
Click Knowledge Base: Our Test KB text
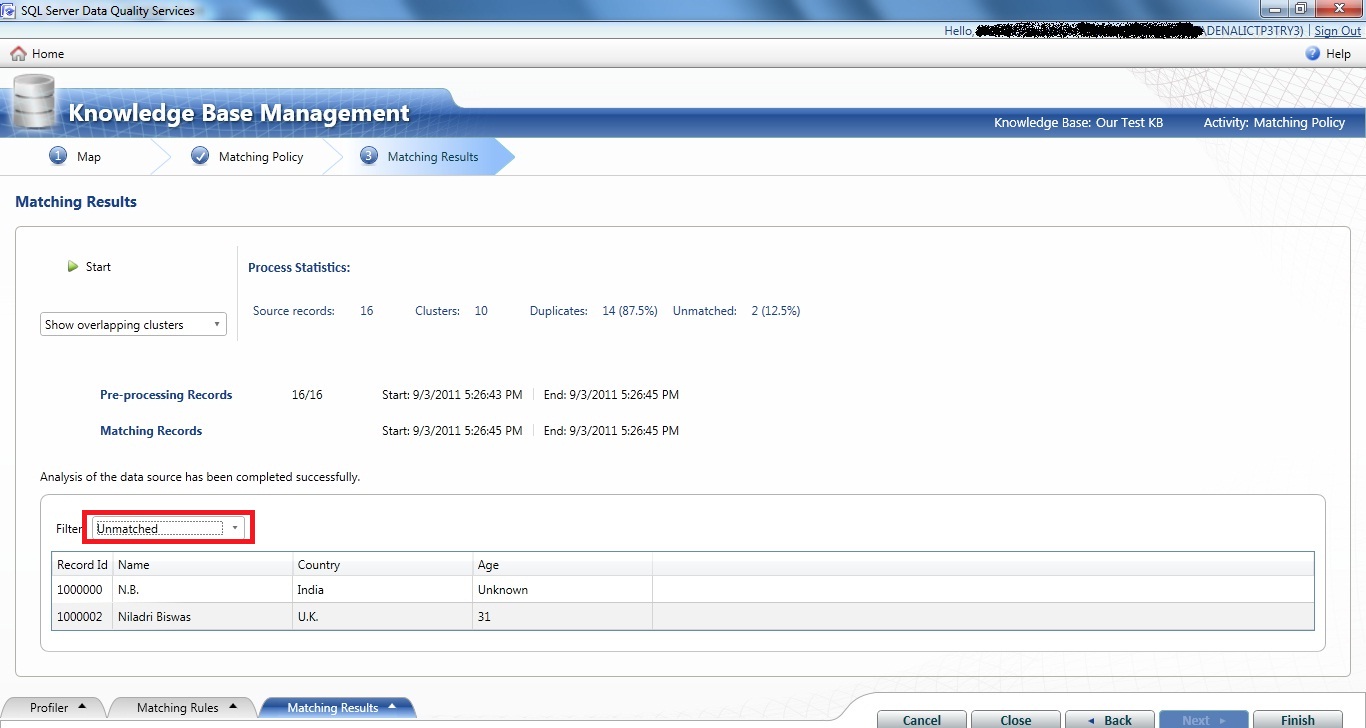1079,123
